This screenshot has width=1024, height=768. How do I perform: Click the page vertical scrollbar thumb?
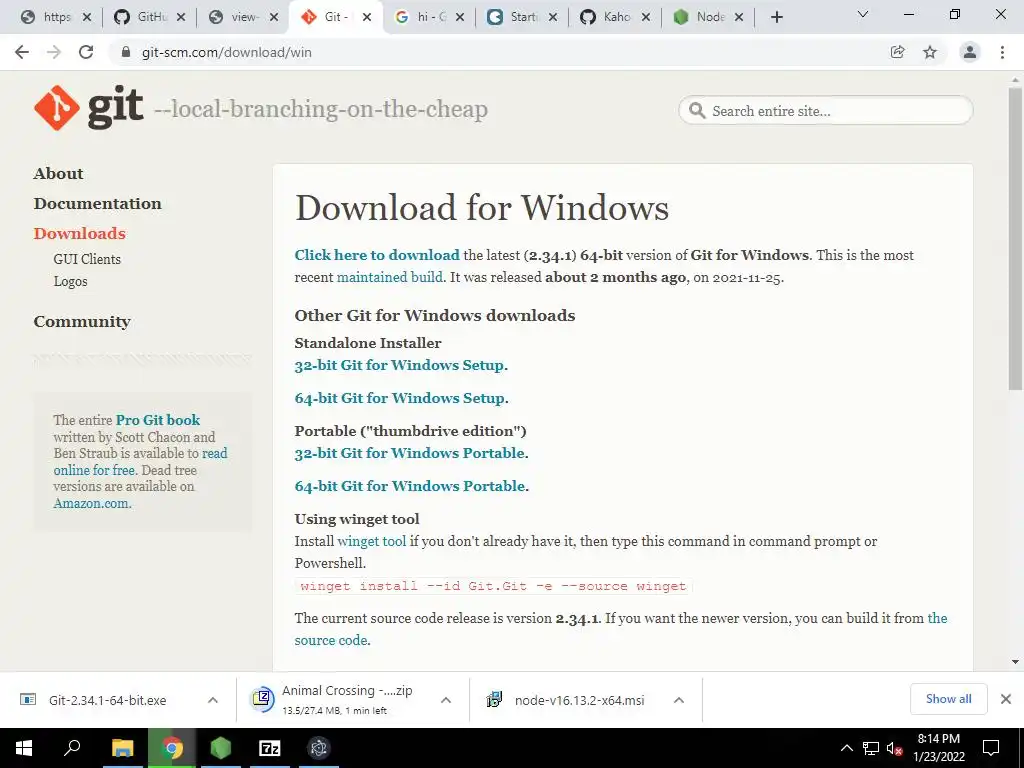coord(1015,238)
